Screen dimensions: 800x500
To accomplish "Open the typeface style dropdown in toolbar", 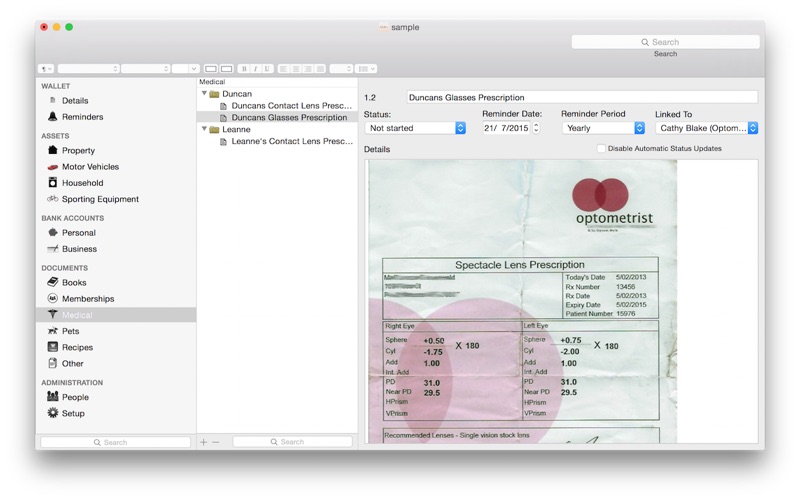I will coord(145,68).
